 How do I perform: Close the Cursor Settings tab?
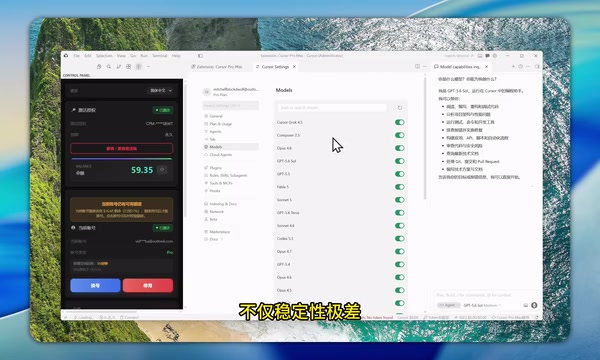(x=294, y=67)
